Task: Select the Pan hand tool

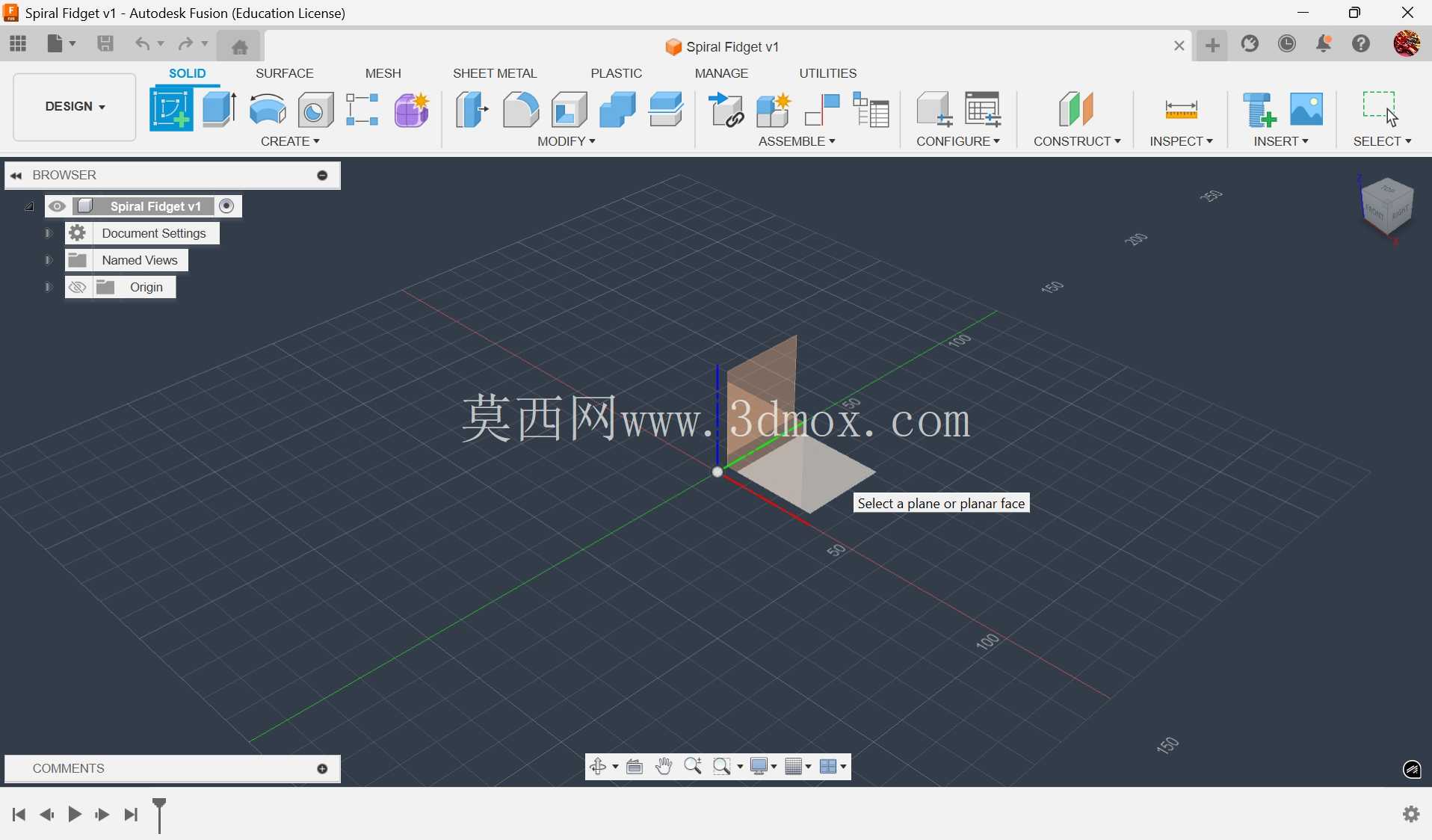Action: click(x=664, y=767)
